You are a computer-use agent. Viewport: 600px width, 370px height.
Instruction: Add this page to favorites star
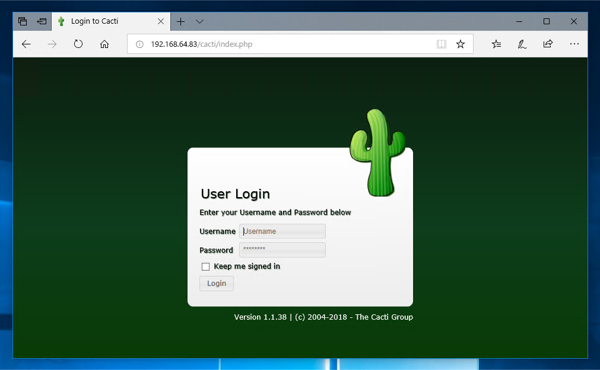coord(460,44)
